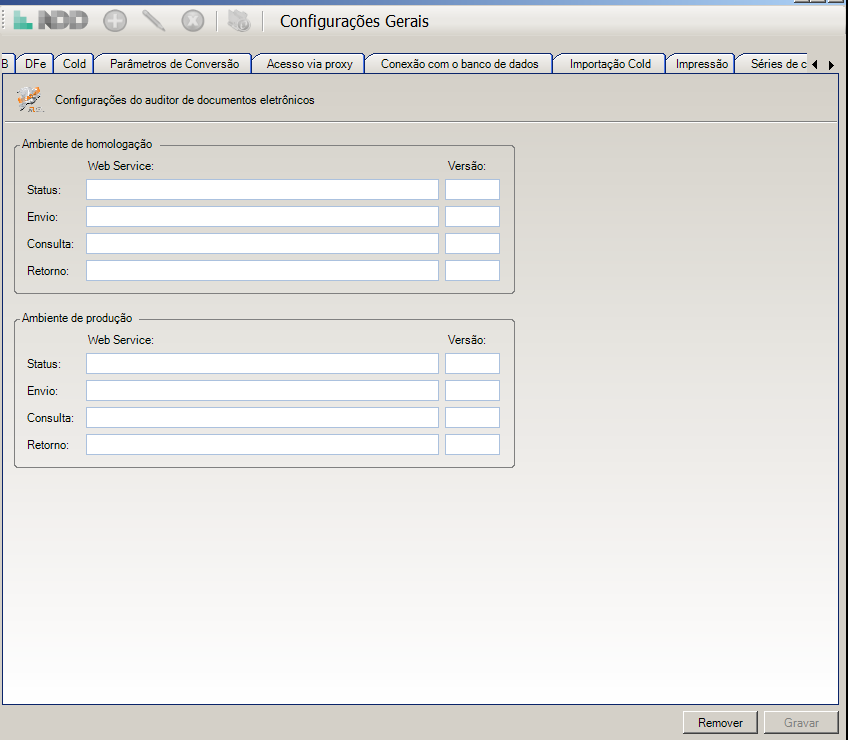This screenshot has height=740, width=848.
Task: Click the delete (X) toolbar icon
Action: pyautogui.click(x=192, y=20)
